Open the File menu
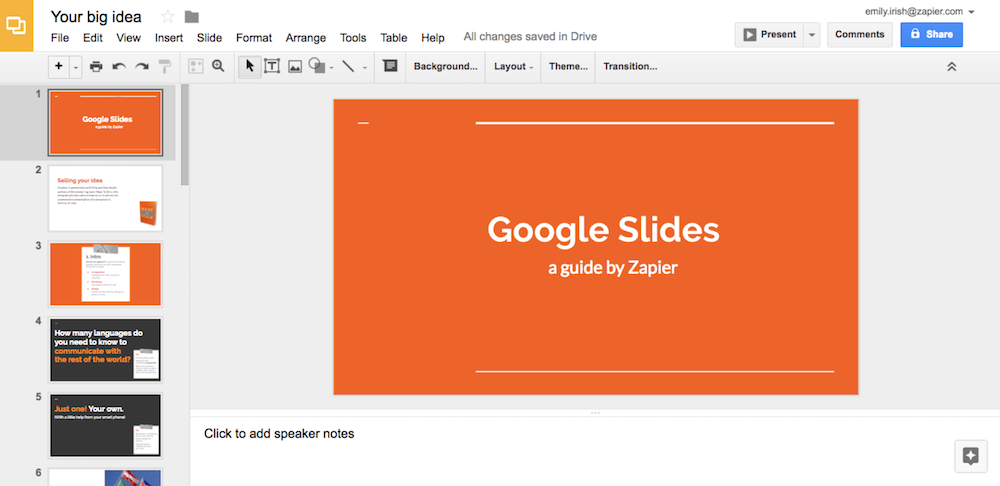This screenshot has height=486, width=1000. click(60, 38)
